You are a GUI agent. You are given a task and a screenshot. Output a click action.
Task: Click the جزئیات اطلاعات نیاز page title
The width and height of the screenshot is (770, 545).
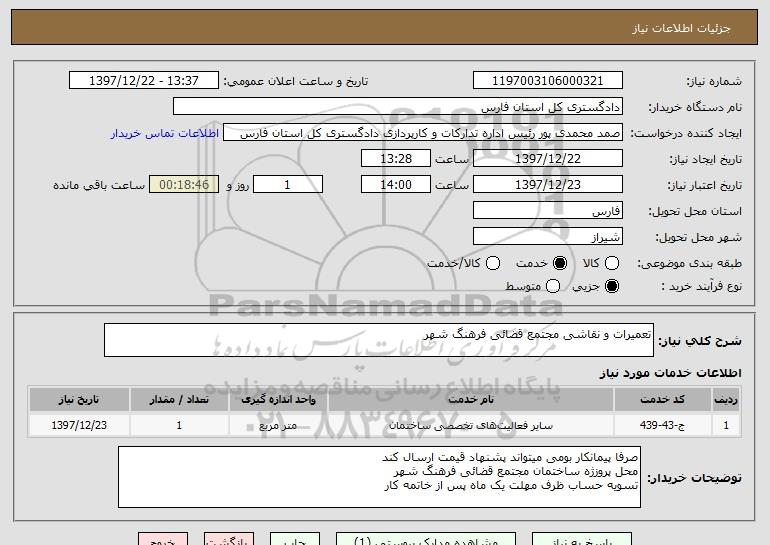point(681,28)
